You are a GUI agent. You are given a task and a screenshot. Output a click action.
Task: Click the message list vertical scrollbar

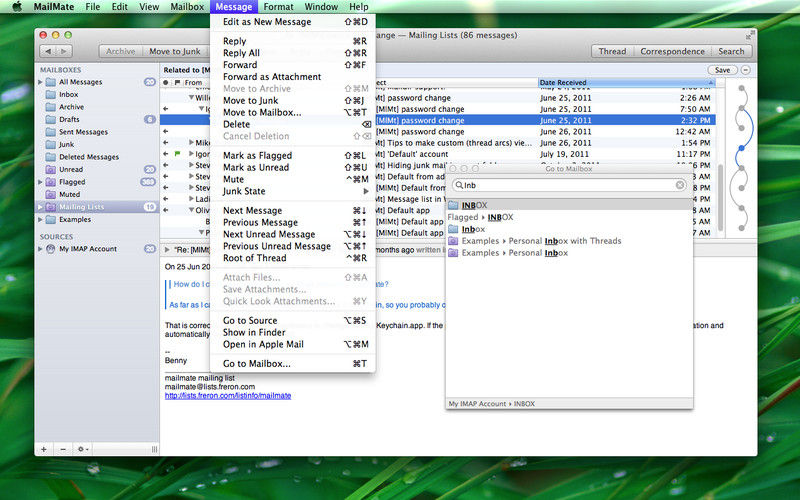point(720,196)
